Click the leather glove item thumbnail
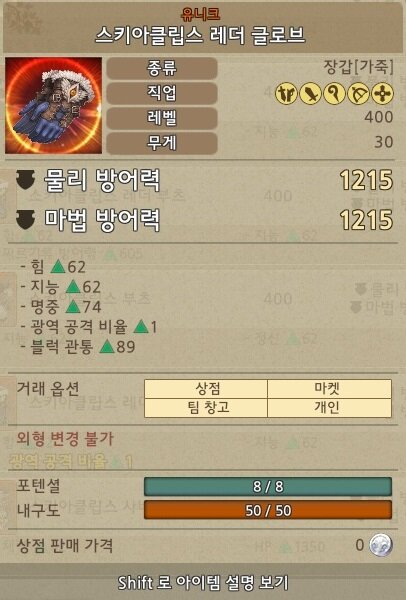The height and width of the screenshot is (600, 406). click(54, 106)
